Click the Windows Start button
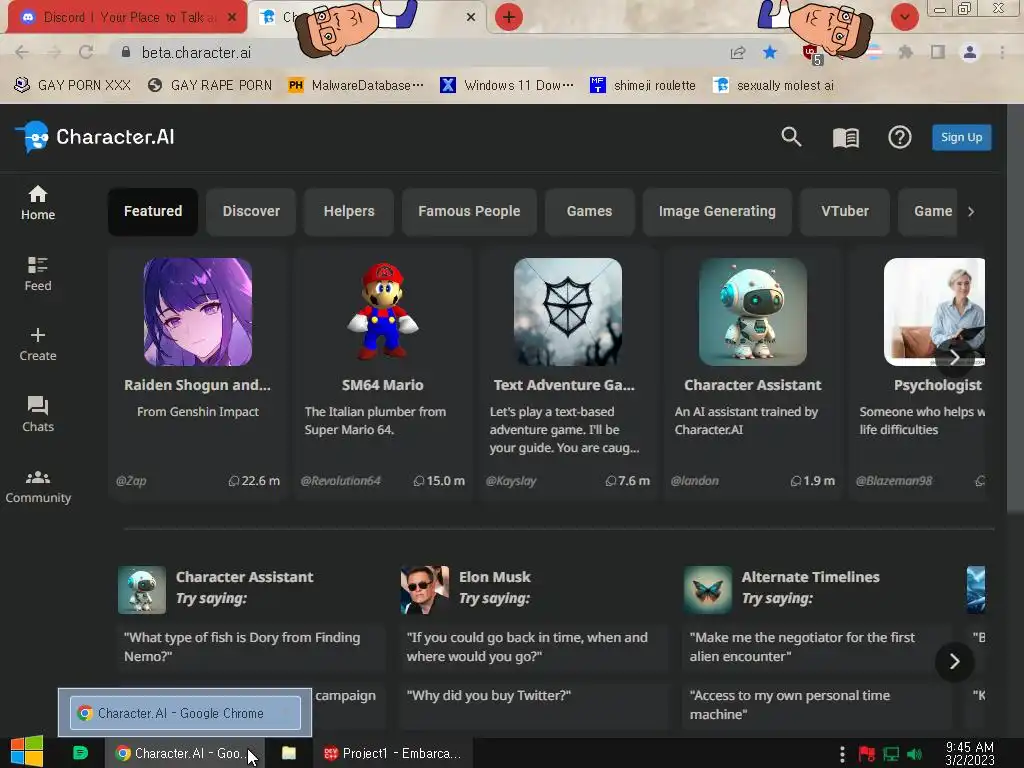Screen dimensions: 1024x768 27,752
